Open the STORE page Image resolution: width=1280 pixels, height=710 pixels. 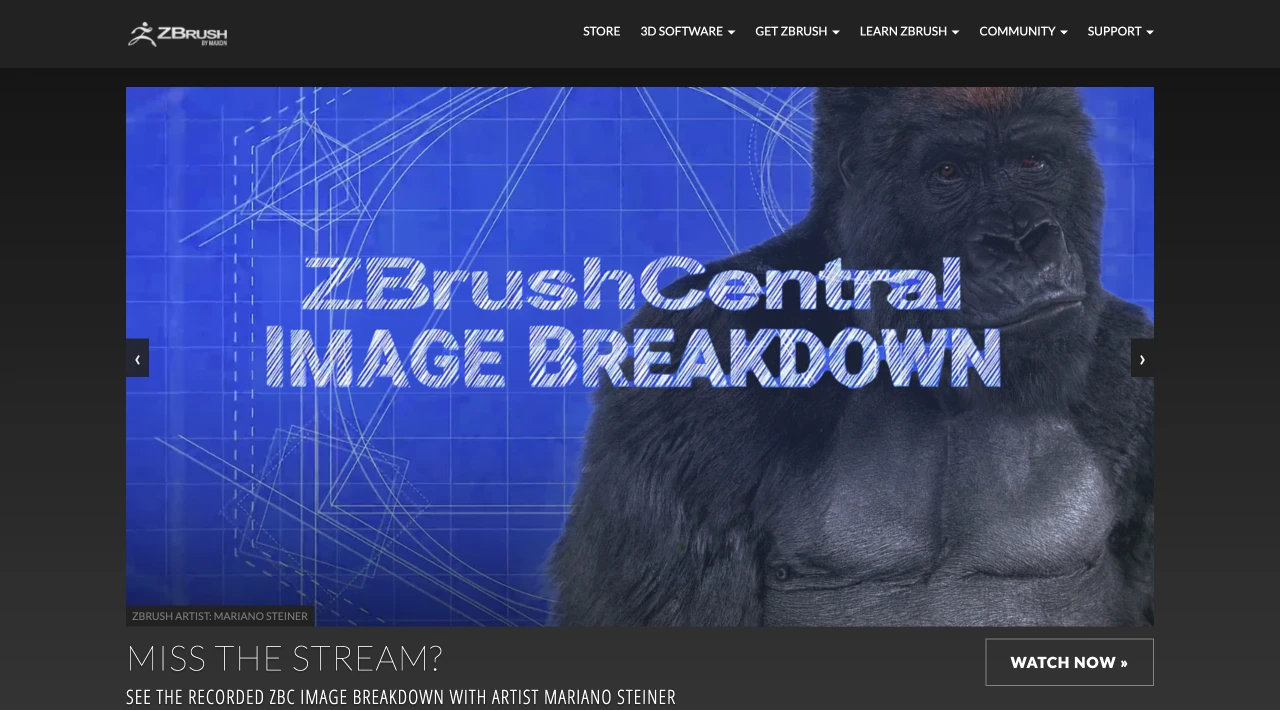(601, 32)
